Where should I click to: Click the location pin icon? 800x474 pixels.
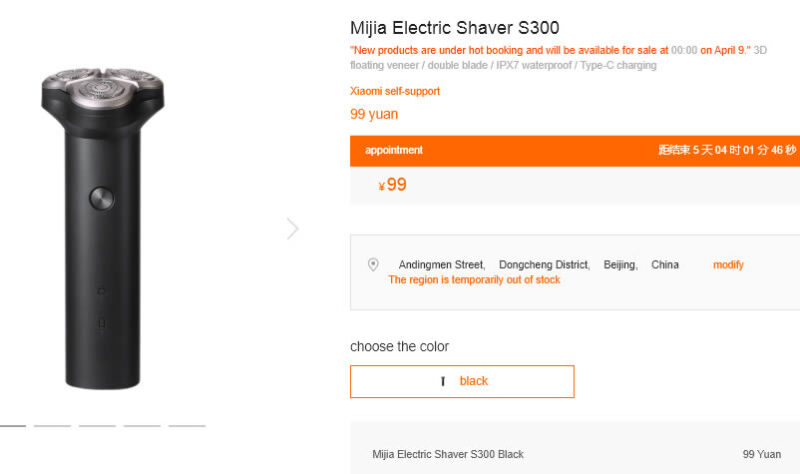(x=373, y=265)
